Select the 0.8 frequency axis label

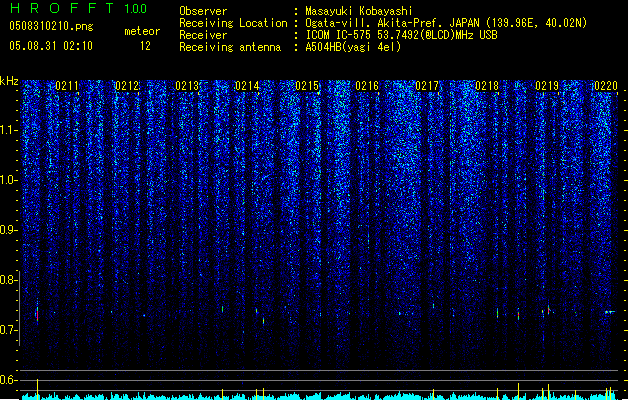(x=8, y=280)
